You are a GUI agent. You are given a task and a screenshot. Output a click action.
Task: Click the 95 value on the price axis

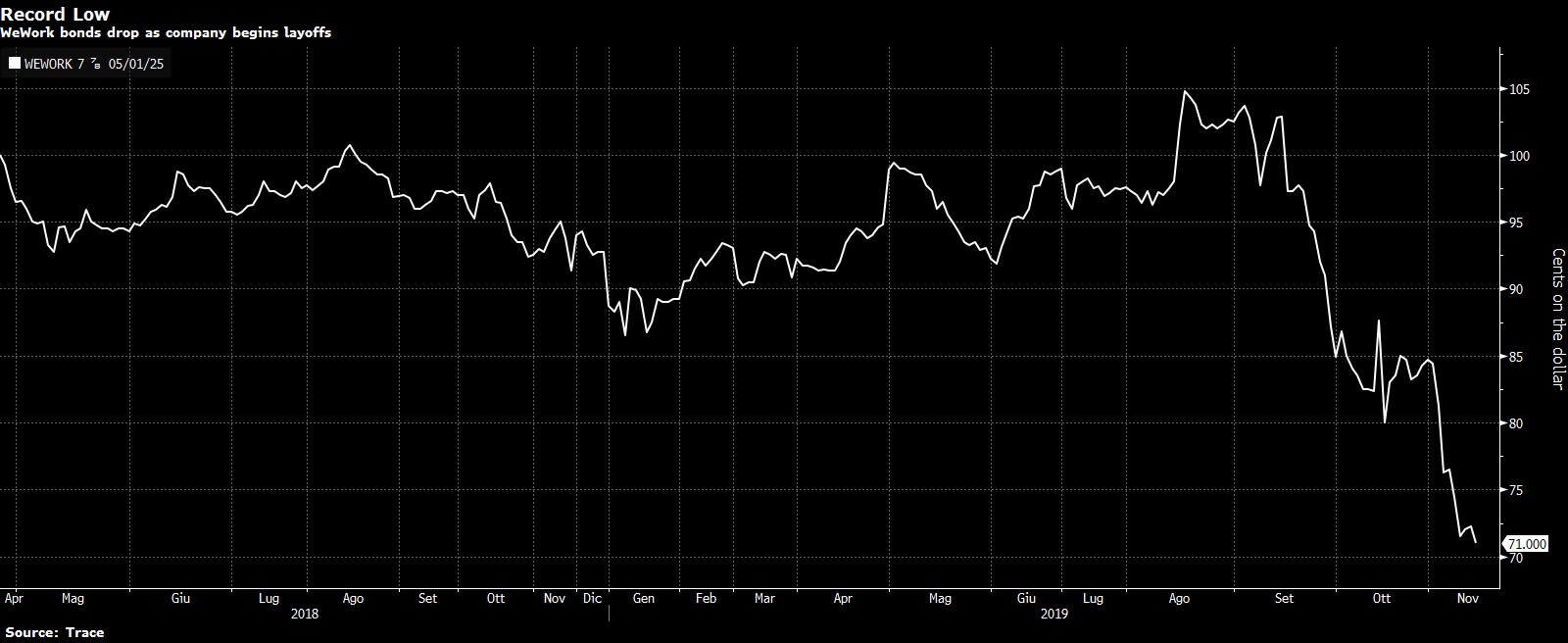(x=1518, y=223)
